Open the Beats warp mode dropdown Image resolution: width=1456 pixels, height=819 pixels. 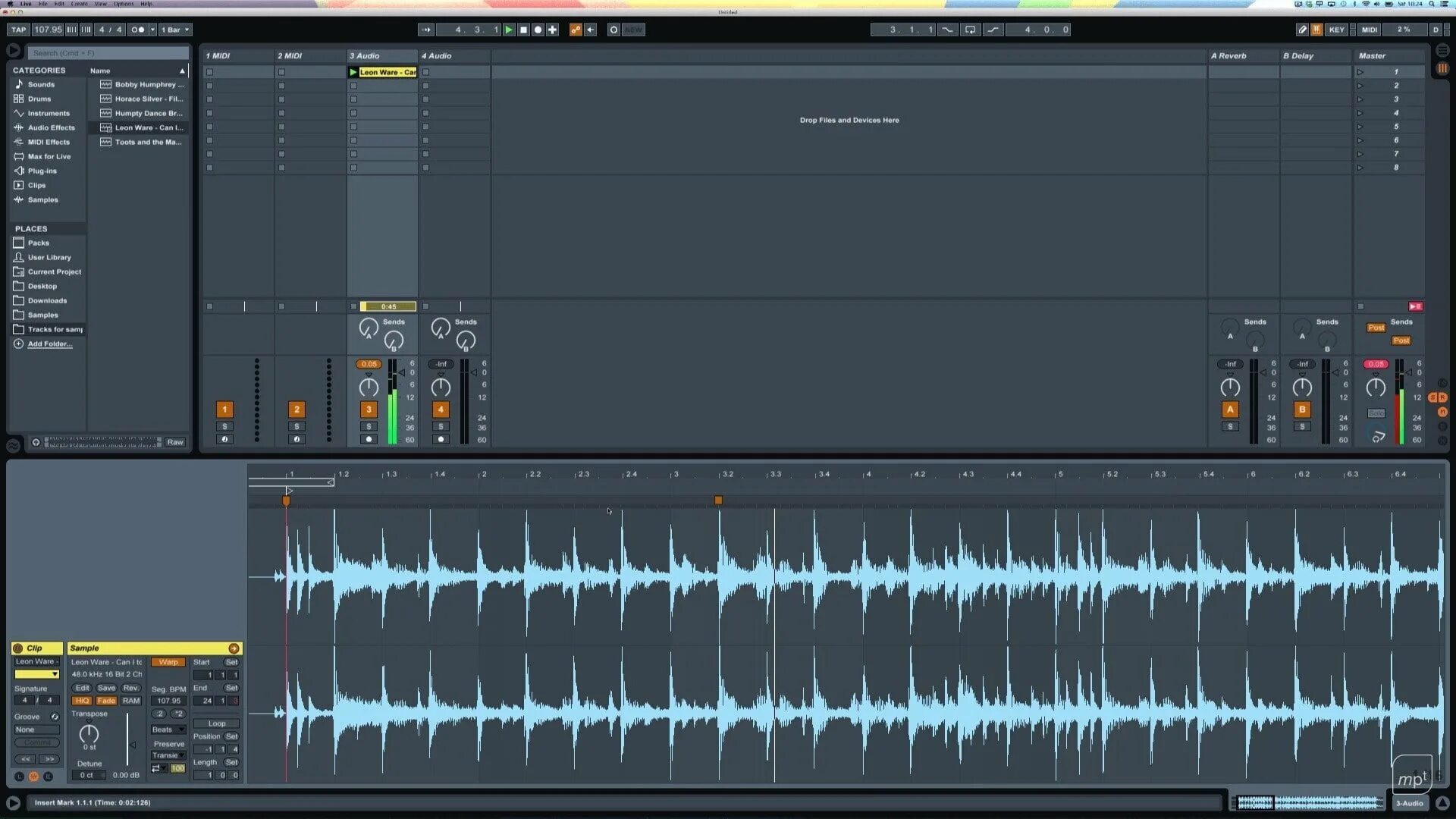[167, 729]
